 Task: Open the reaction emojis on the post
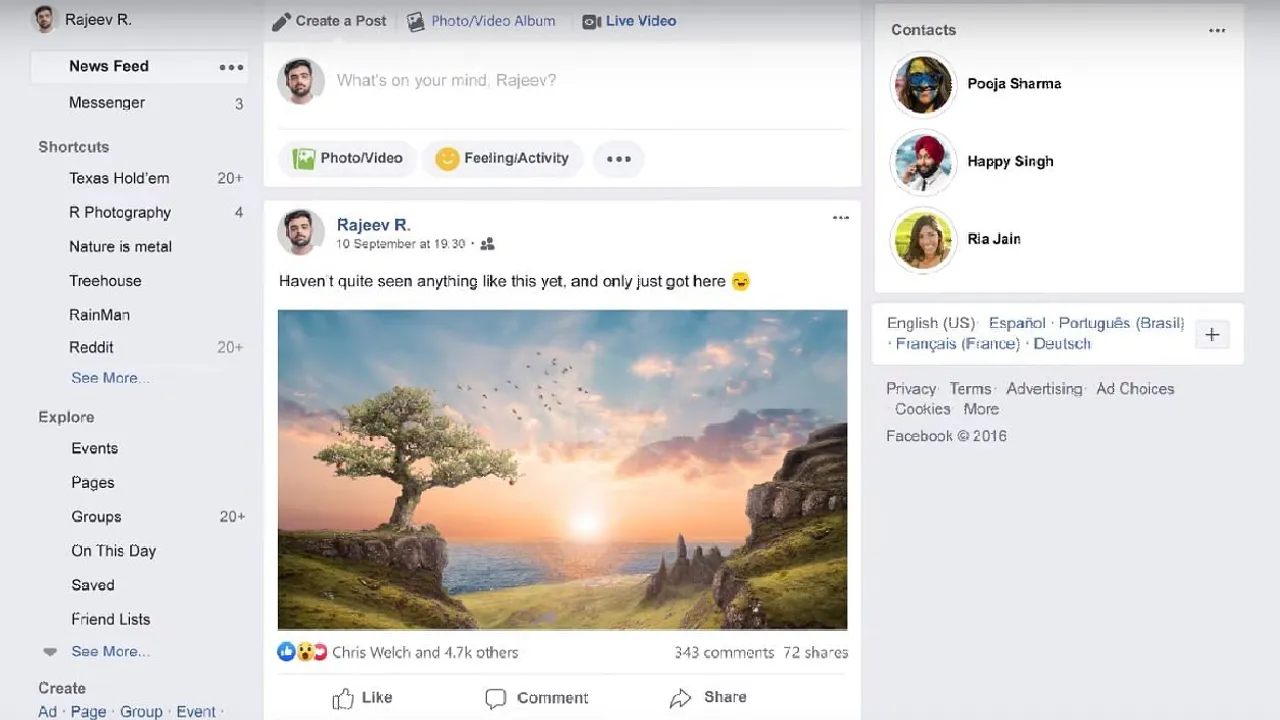pos(302,652)
